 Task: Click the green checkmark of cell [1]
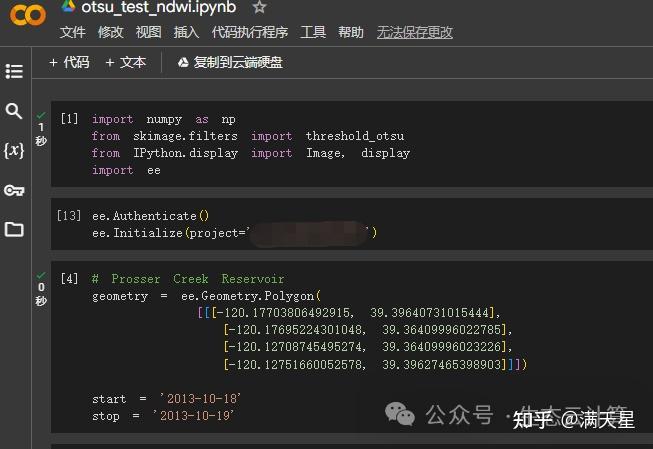[x=41, y=115]
